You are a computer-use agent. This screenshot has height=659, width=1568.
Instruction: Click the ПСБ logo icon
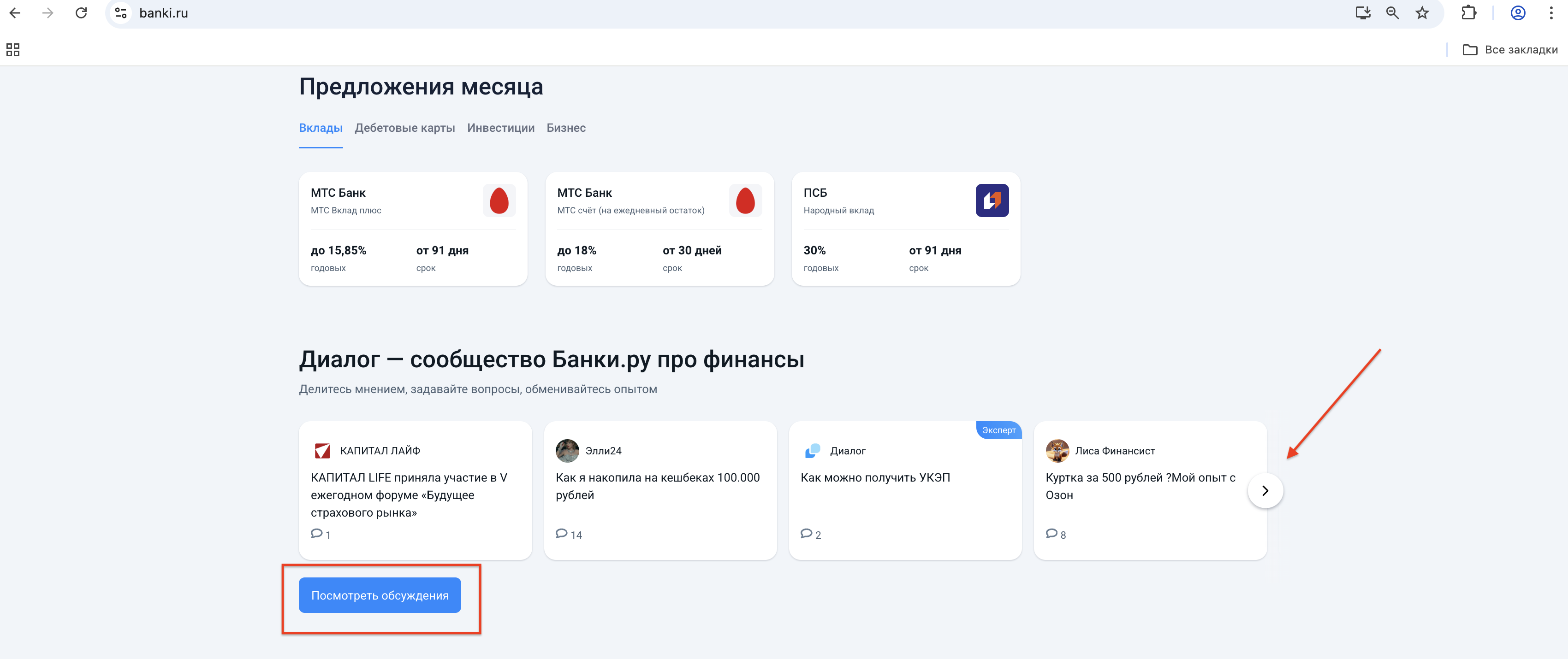click(992, 200)
